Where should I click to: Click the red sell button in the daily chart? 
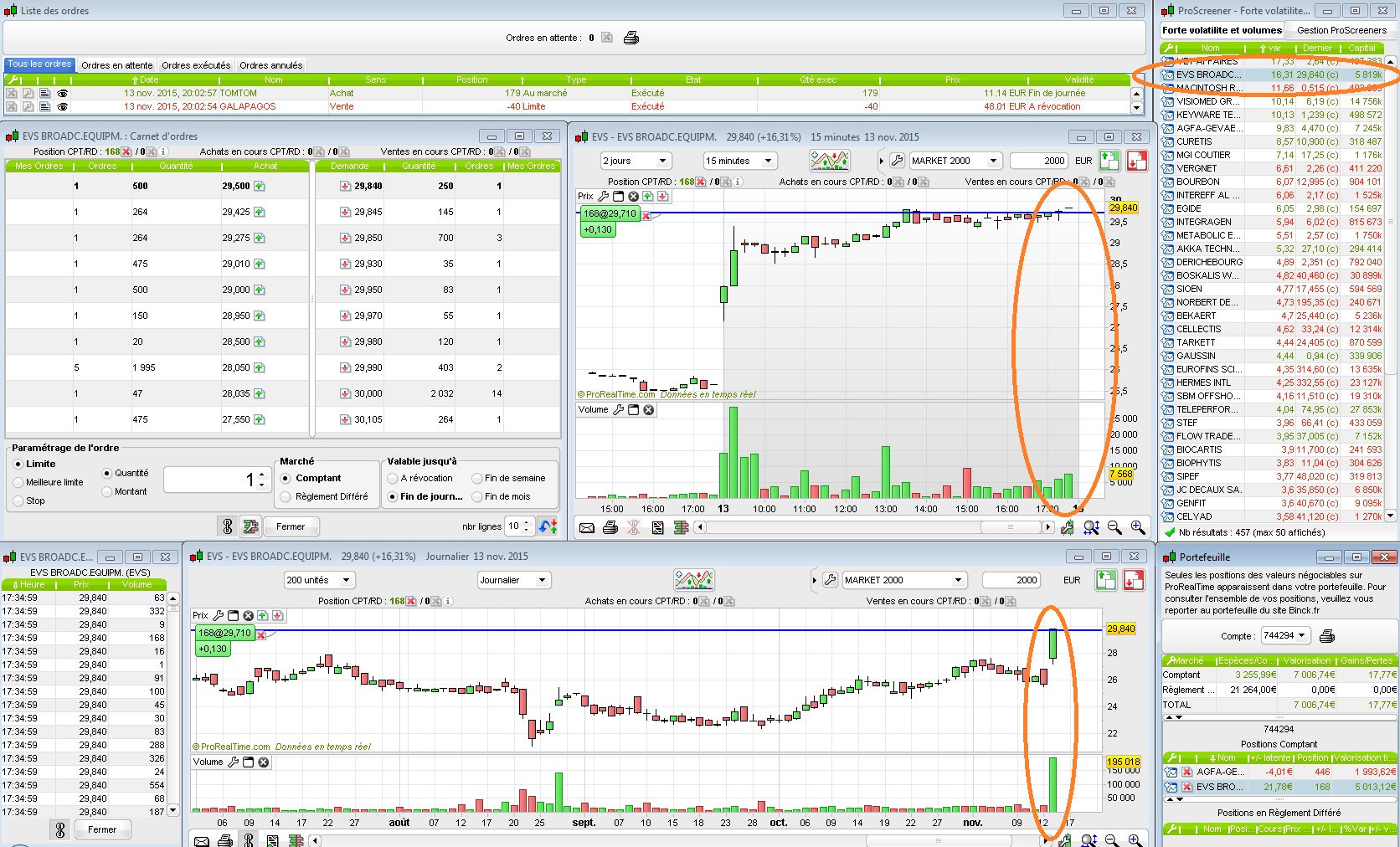pos(1135,580)
